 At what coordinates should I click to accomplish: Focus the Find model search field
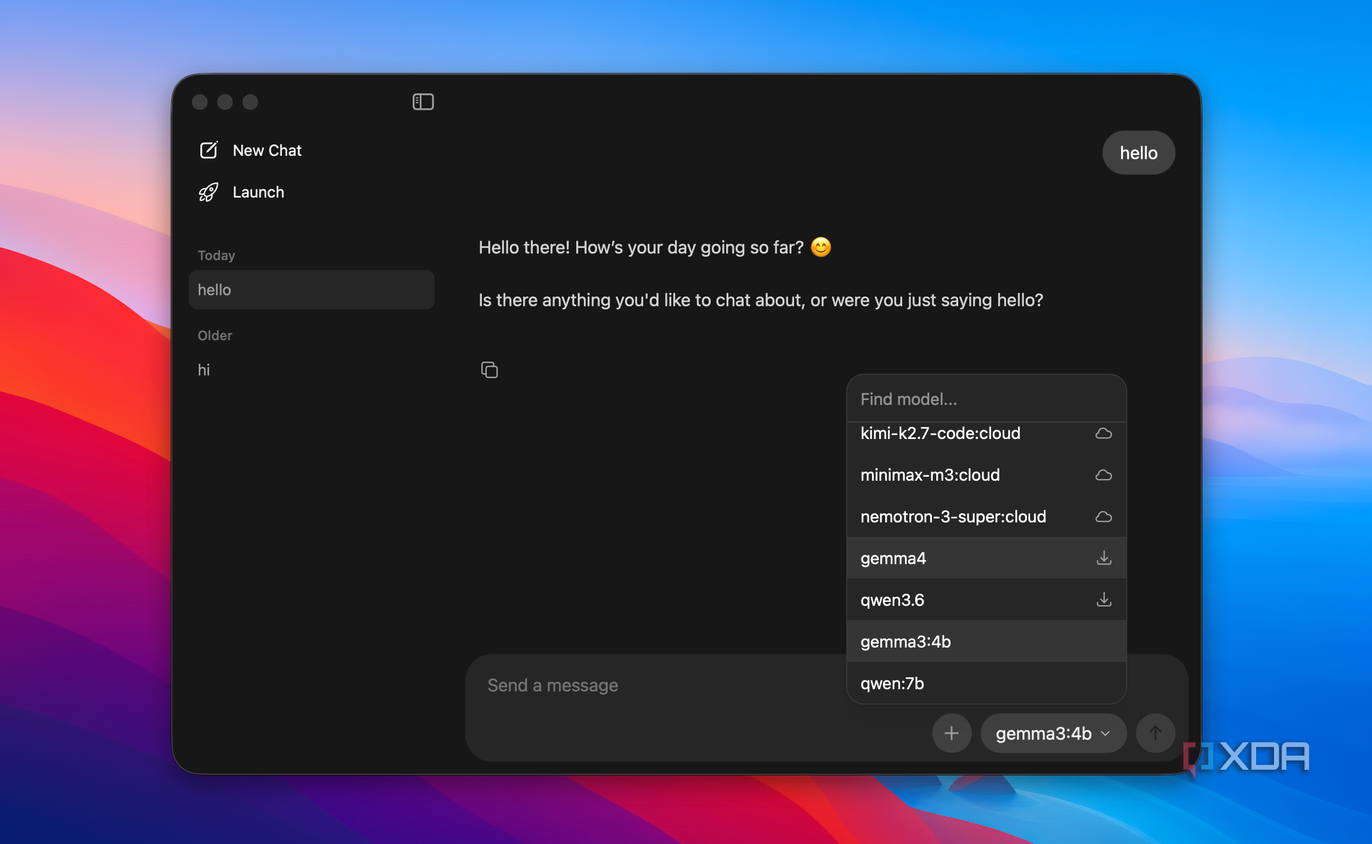tap(986, 399)
